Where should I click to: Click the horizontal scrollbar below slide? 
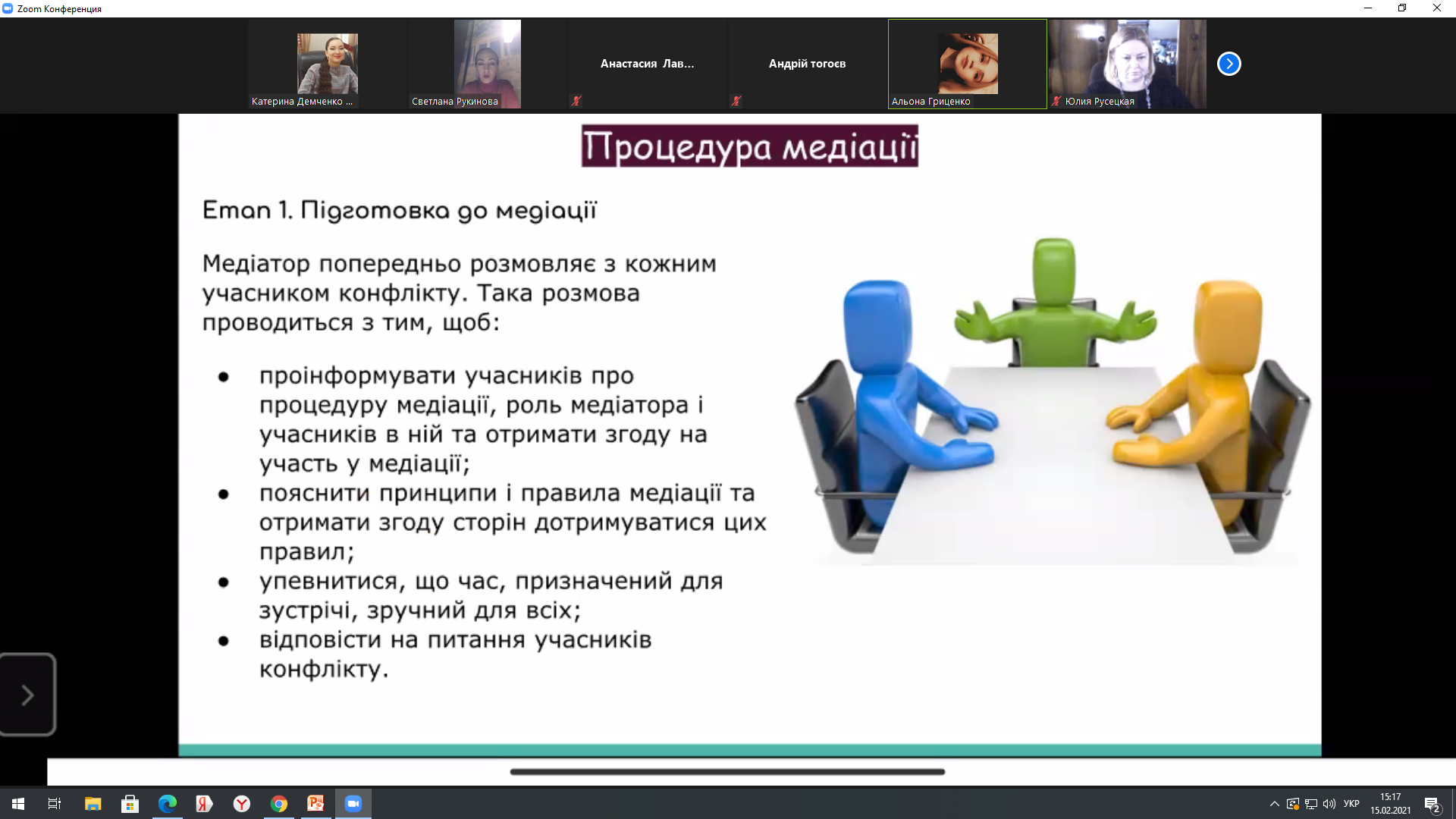[727, 772]
